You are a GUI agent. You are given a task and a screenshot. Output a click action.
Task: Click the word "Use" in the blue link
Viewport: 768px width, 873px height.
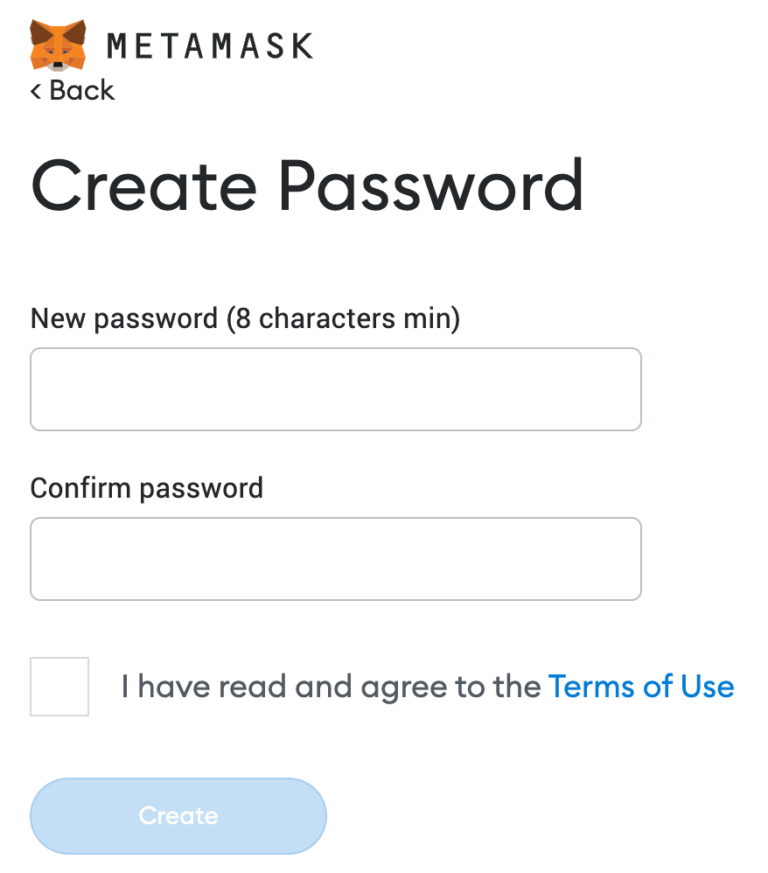click(707, 687)
